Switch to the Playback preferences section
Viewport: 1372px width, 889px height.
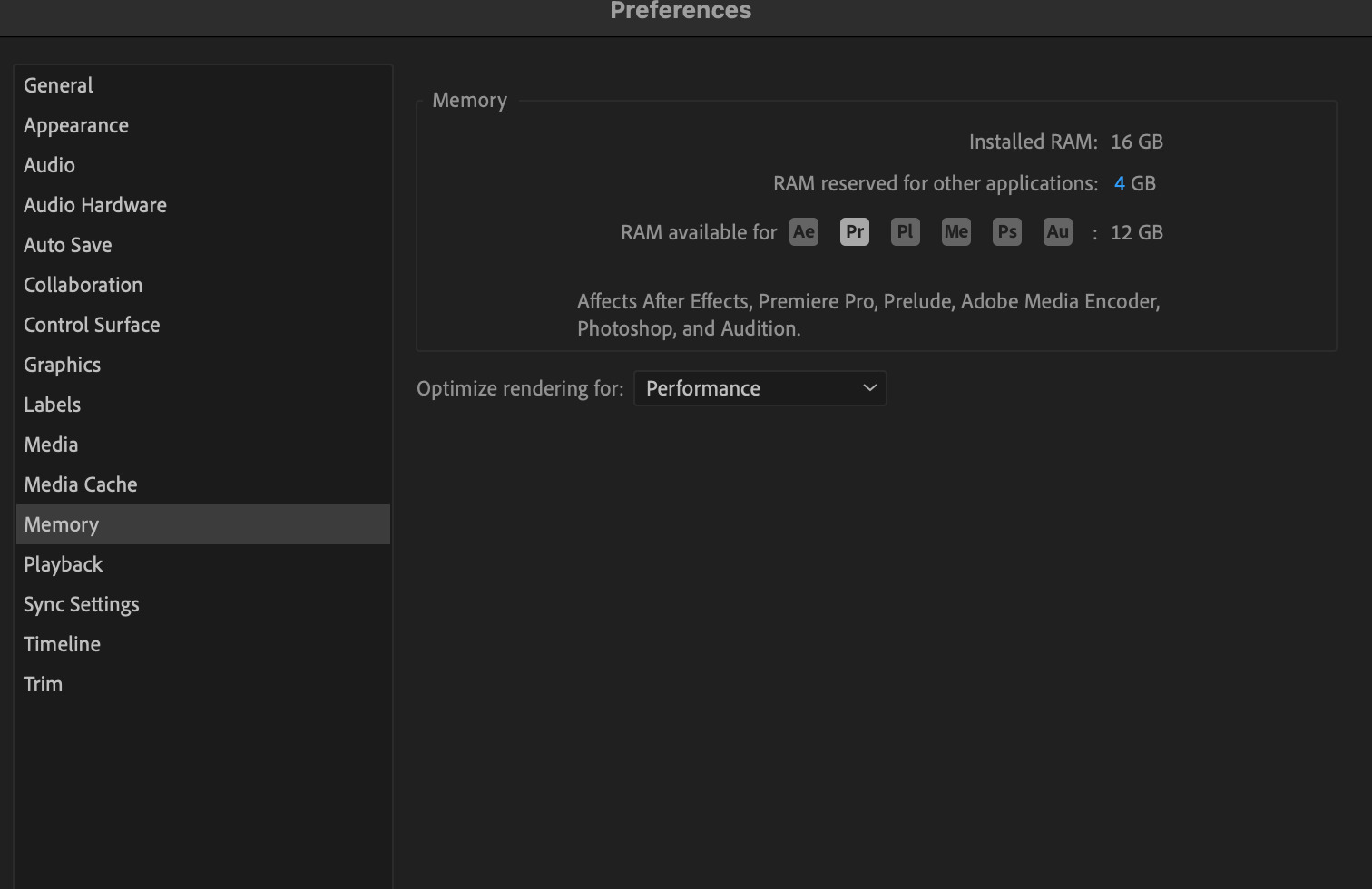[63, 563]
